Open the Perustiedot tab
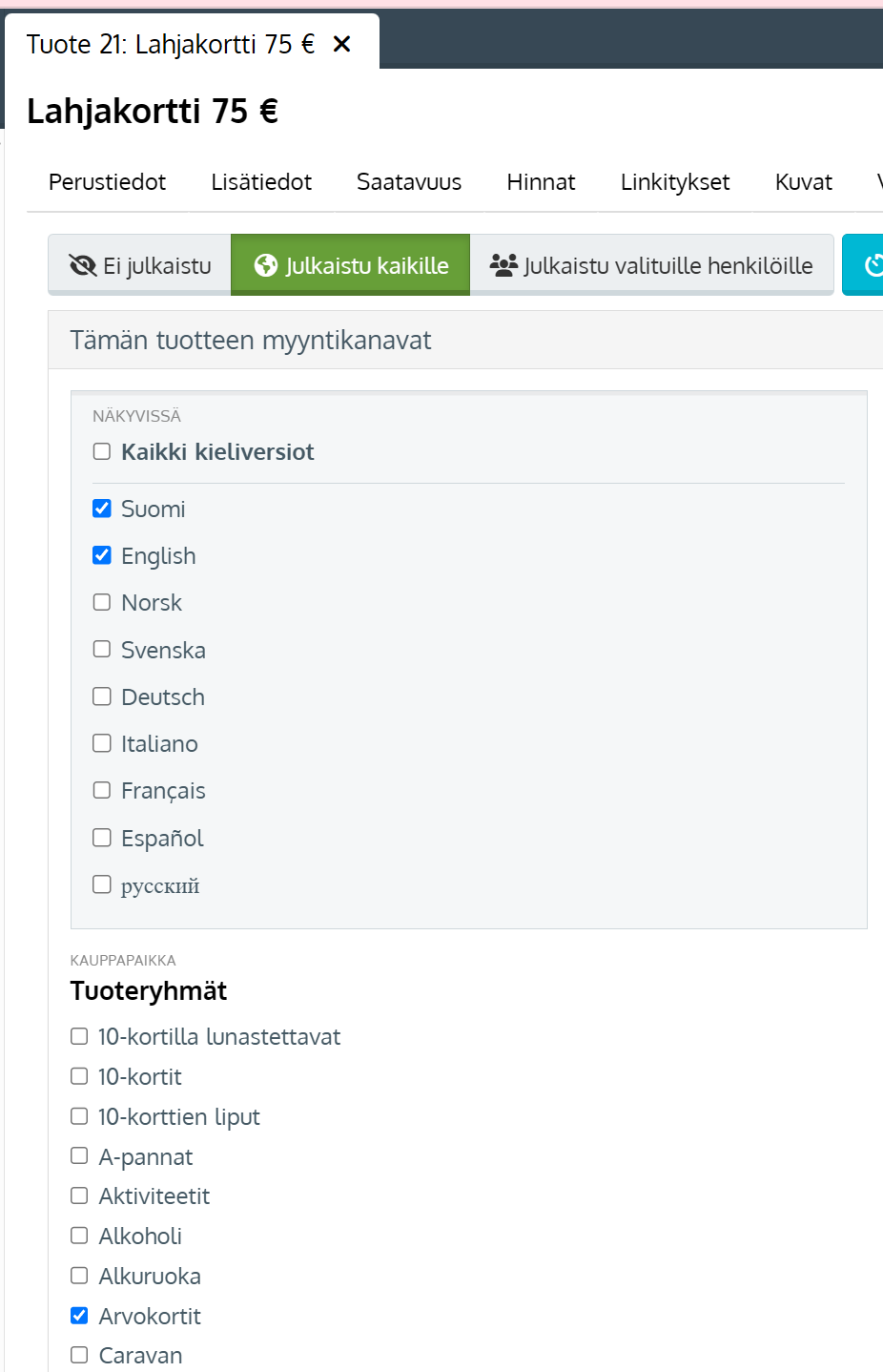The image size is (883, 1372). click(107, 182)
